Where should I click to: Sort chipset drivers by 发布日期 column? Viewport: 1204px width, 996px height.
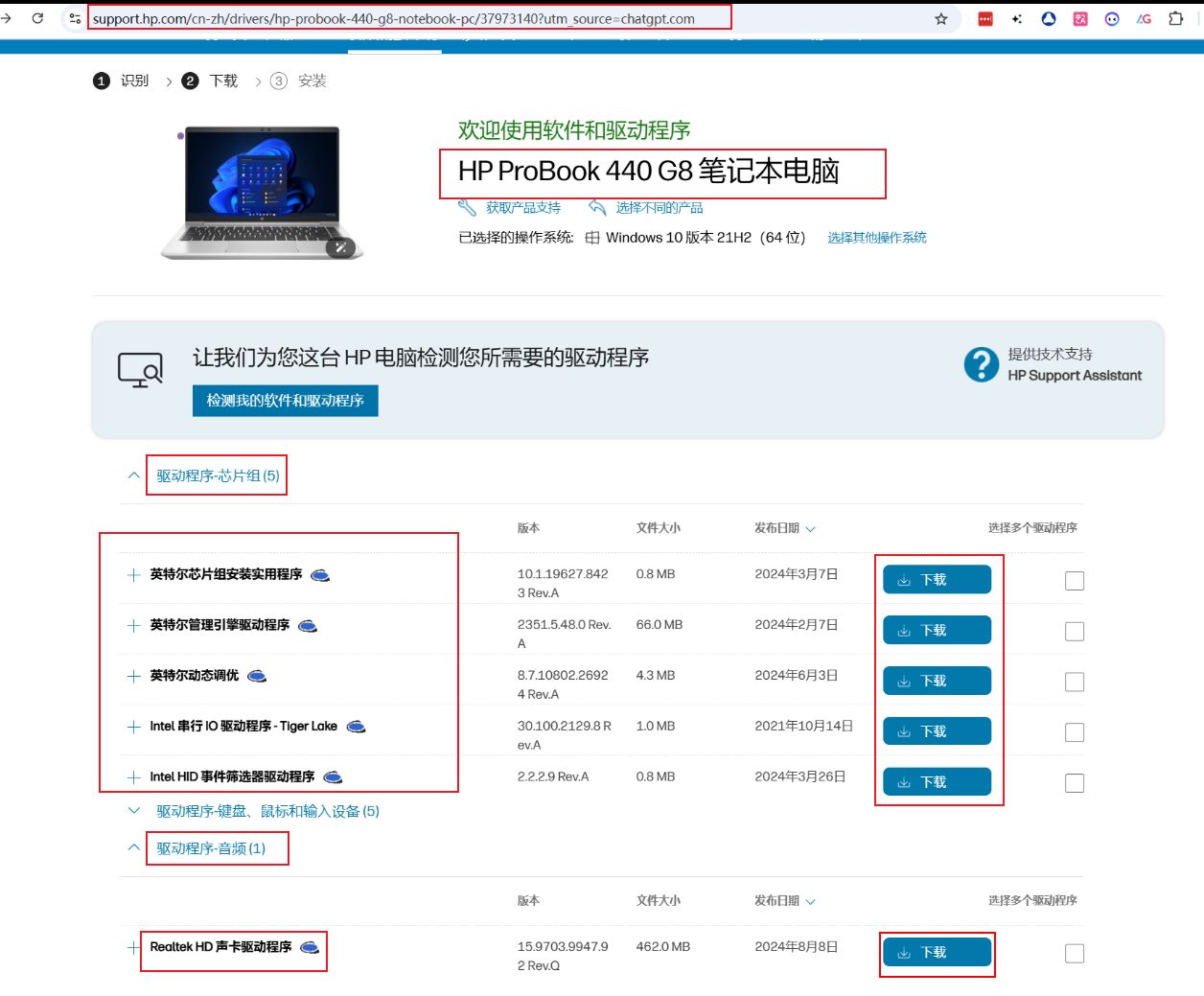click(x=784, y=528)
